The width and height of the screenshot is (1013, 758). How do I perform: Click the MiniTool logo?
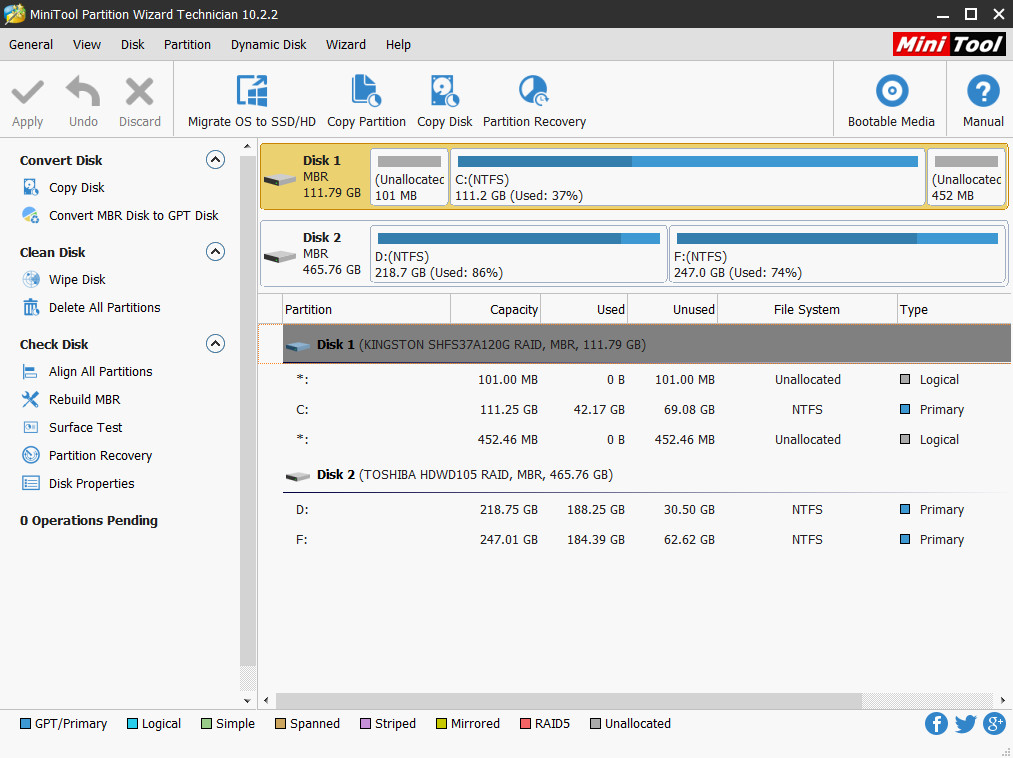949,44
